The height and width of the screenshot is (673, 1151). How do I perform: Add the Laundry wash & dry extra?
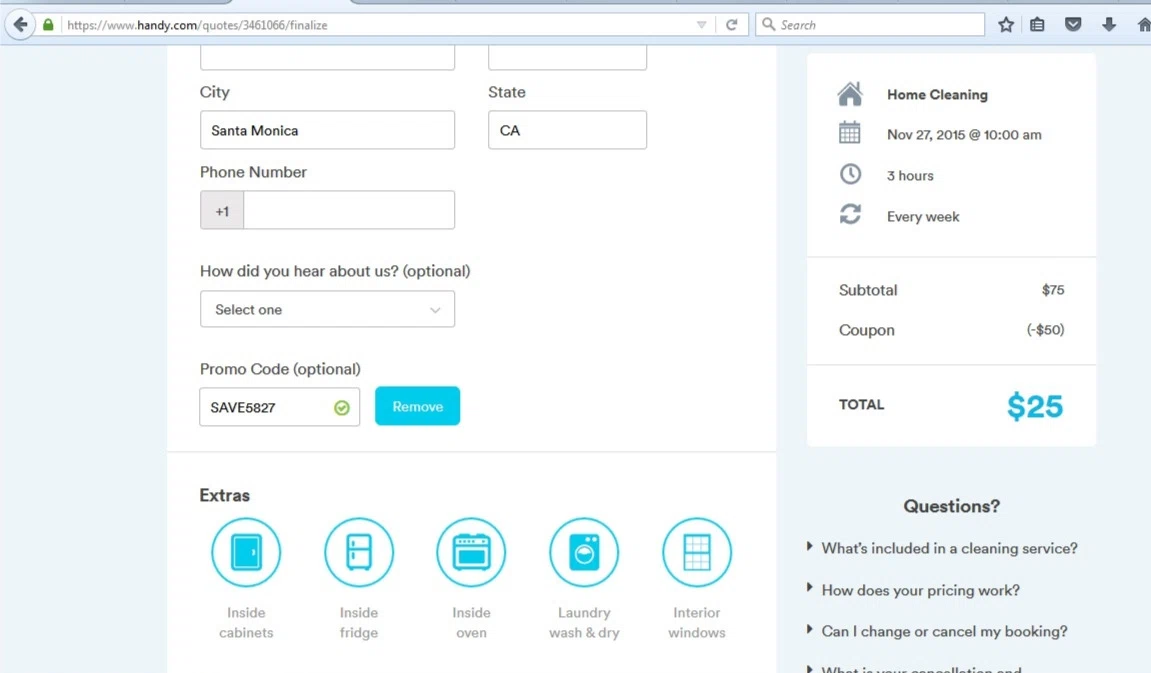click(x=584, y=552)
